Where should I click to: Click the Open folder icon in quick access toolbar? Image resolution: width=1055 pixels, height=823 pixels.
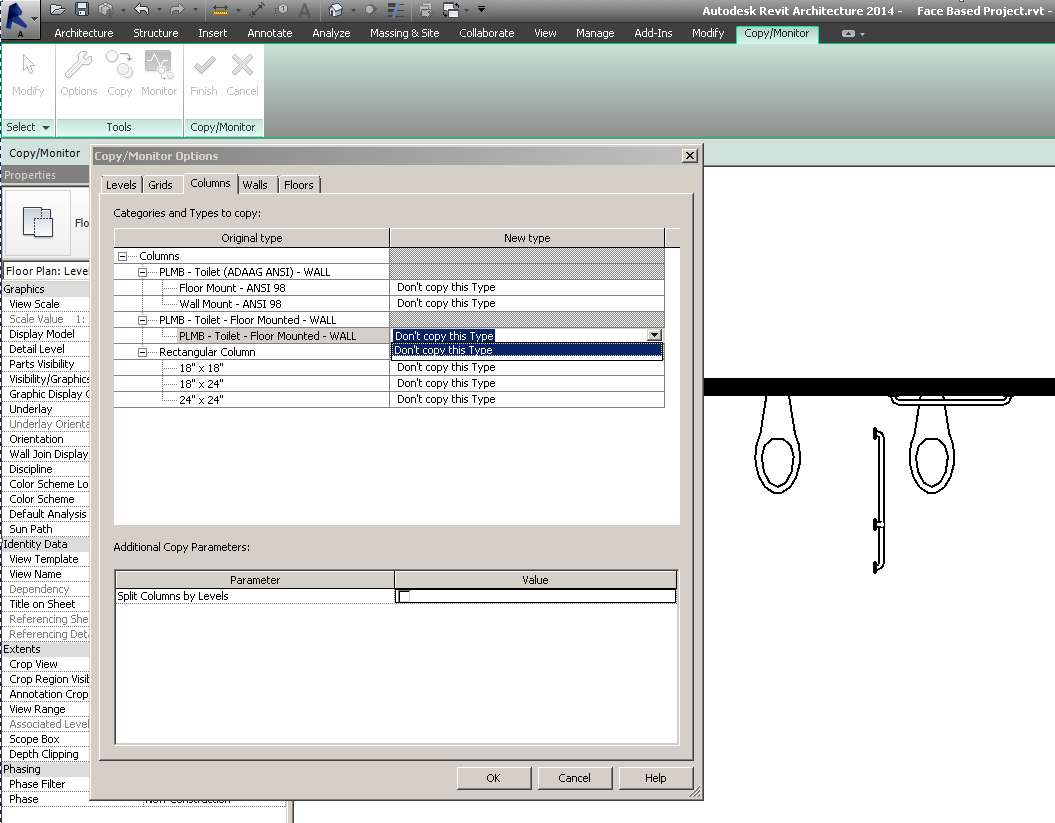pos(58,10)
